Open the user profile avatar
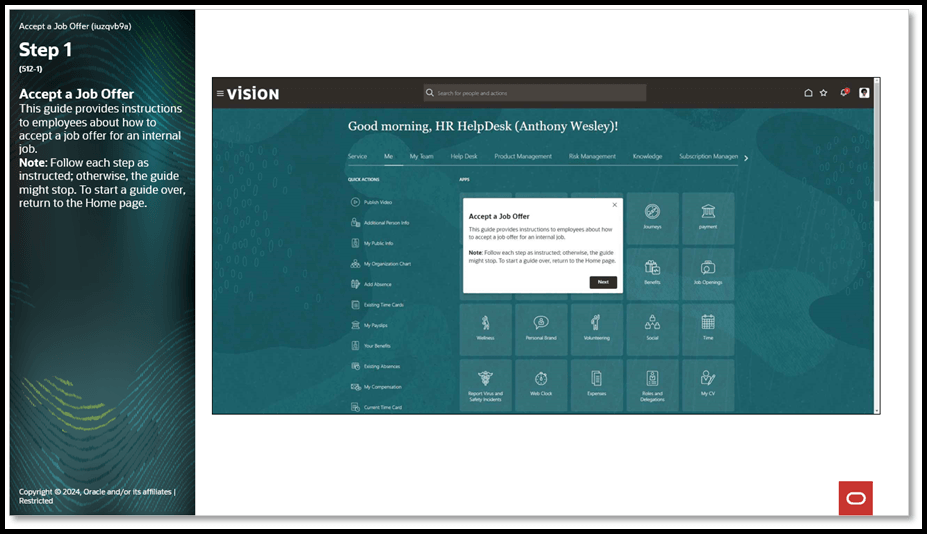This screenshot has height=534, width=927. [864, 93]
